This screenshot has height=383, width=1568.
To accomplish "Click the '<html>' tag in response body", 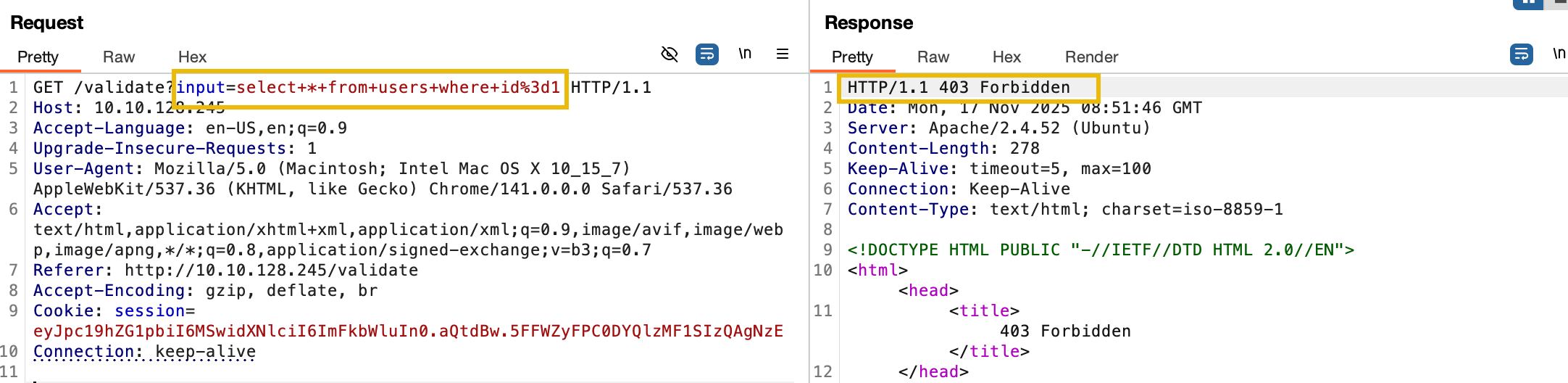I will click(x=877, y=270).
